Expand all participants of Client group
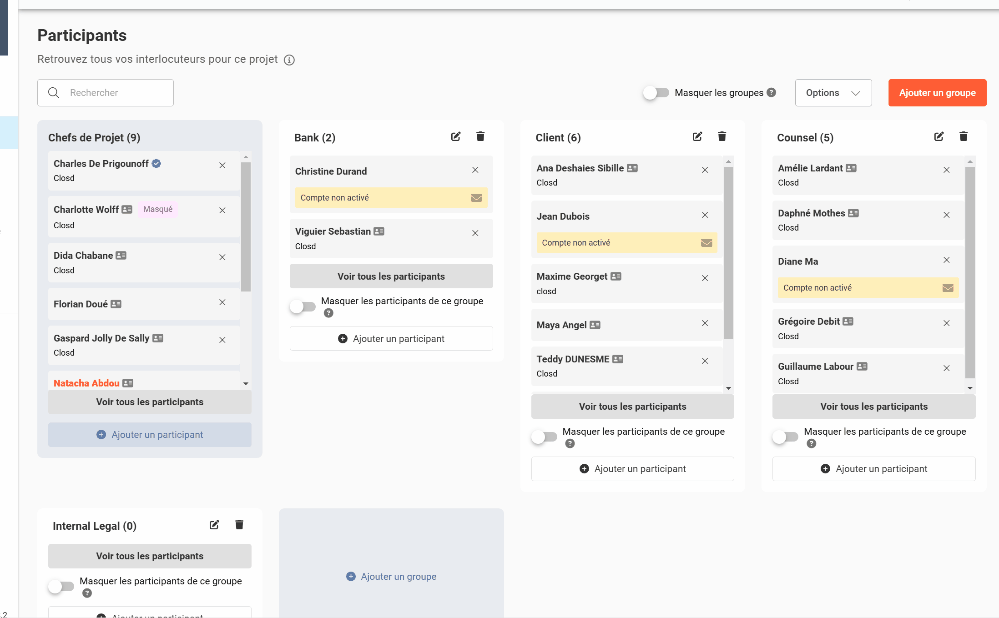 tap(632, 407)
